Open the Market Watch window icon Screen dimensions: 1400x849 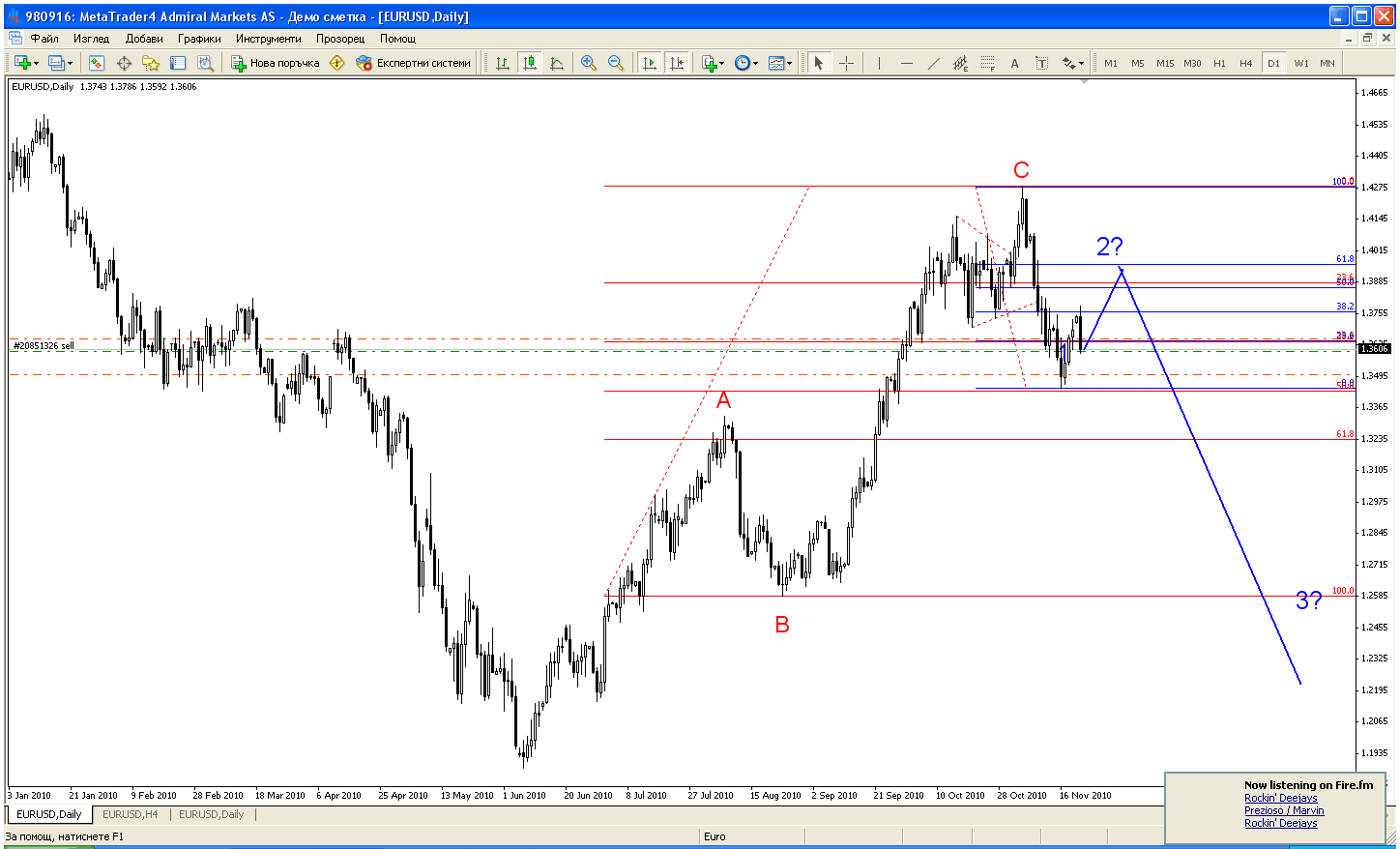tap(97, 63)
